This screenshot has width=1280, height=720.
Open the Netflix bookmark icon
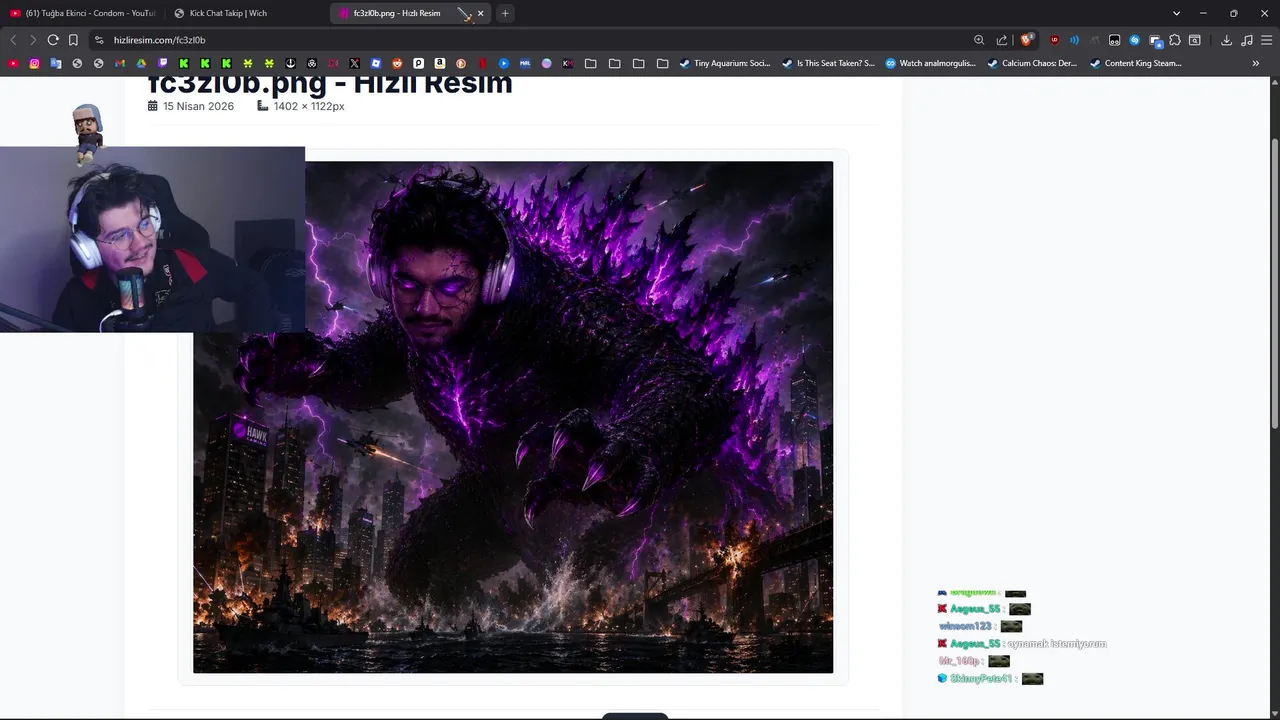click(483, 63)
